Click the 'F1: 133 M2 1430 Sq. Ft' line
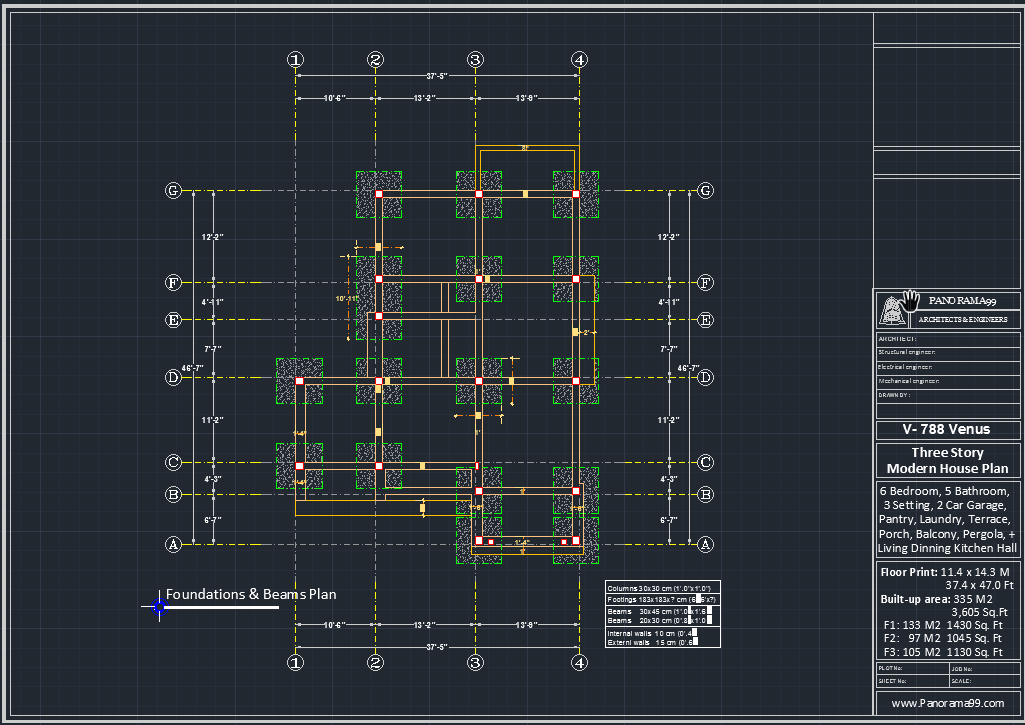Screen dimensions: 1025x725 (x=943, y=626)
